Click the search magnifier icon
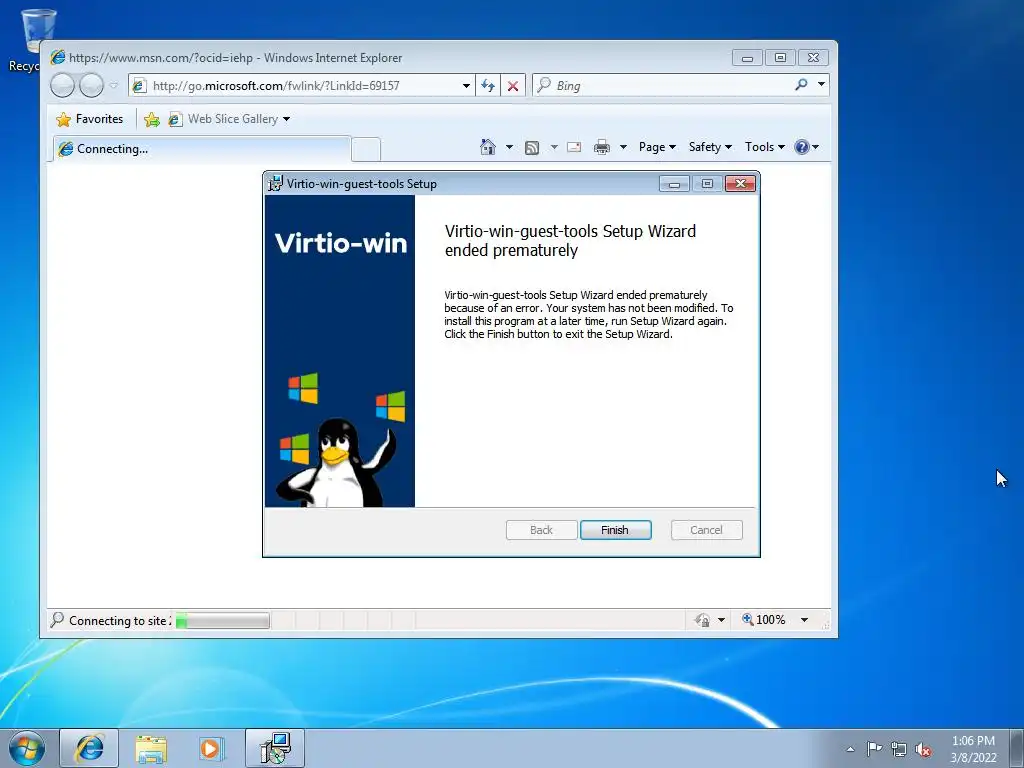The width and height of the screenshot is (1024, 768). pyautogui.click(x=801, y=84)
